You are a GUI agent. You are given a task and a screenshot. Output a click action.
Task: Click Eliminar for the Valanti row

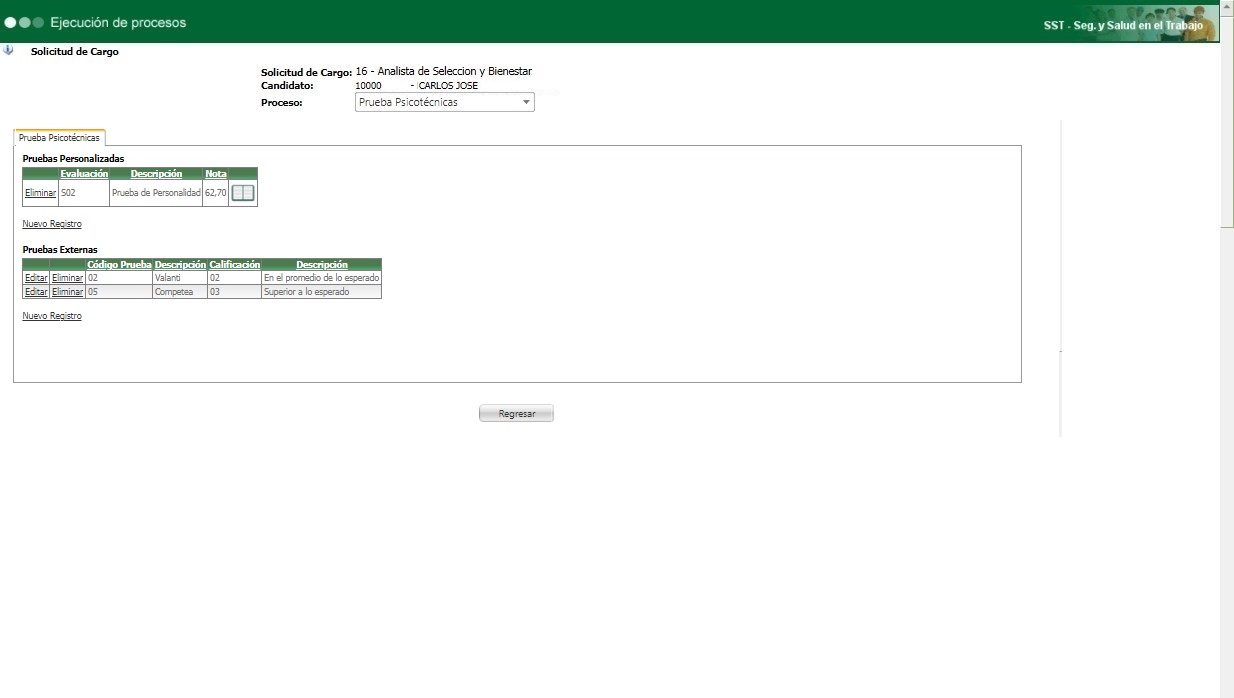(x=67, y=278)
